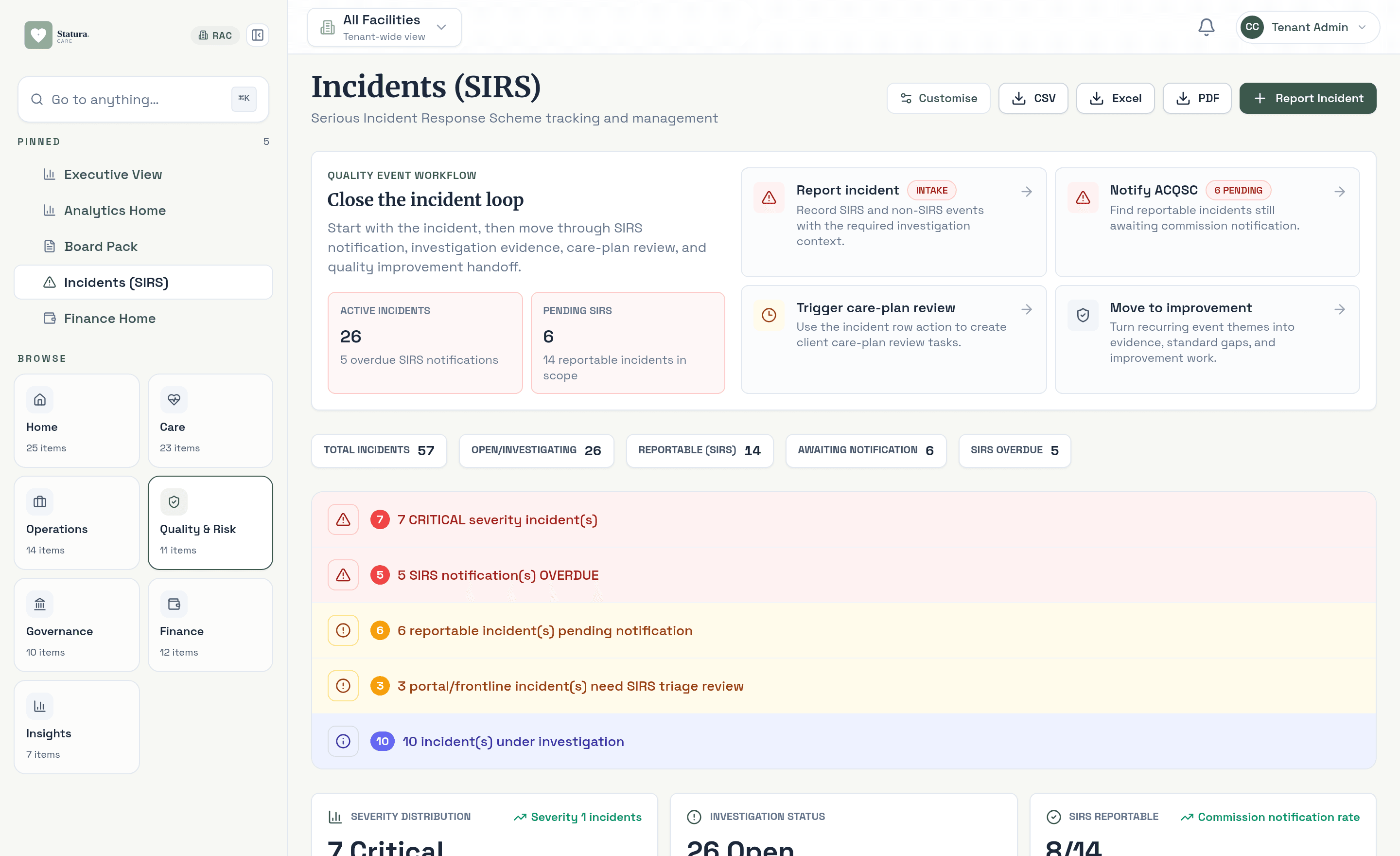Click warning icon beside critical severity alert
The width and height of the screenshot is (1400, 856).
(x=343, y=519)
